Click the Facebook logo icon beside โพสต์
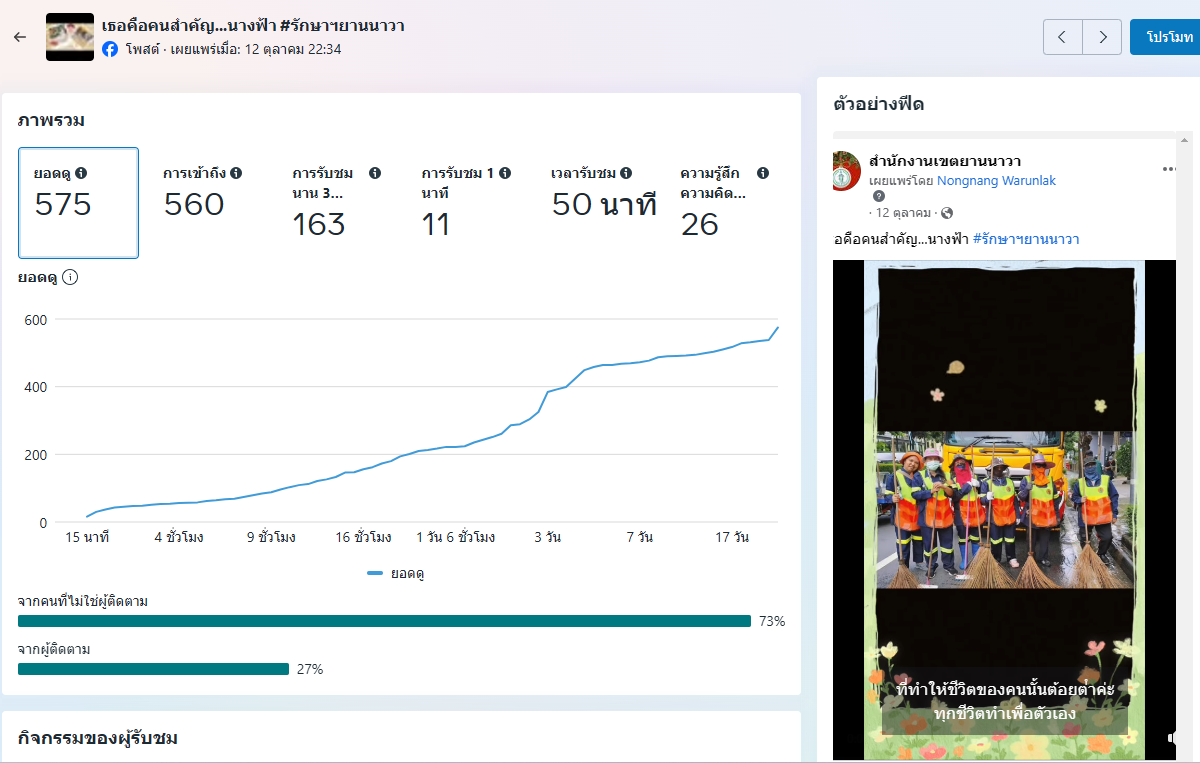 (110, 49)
